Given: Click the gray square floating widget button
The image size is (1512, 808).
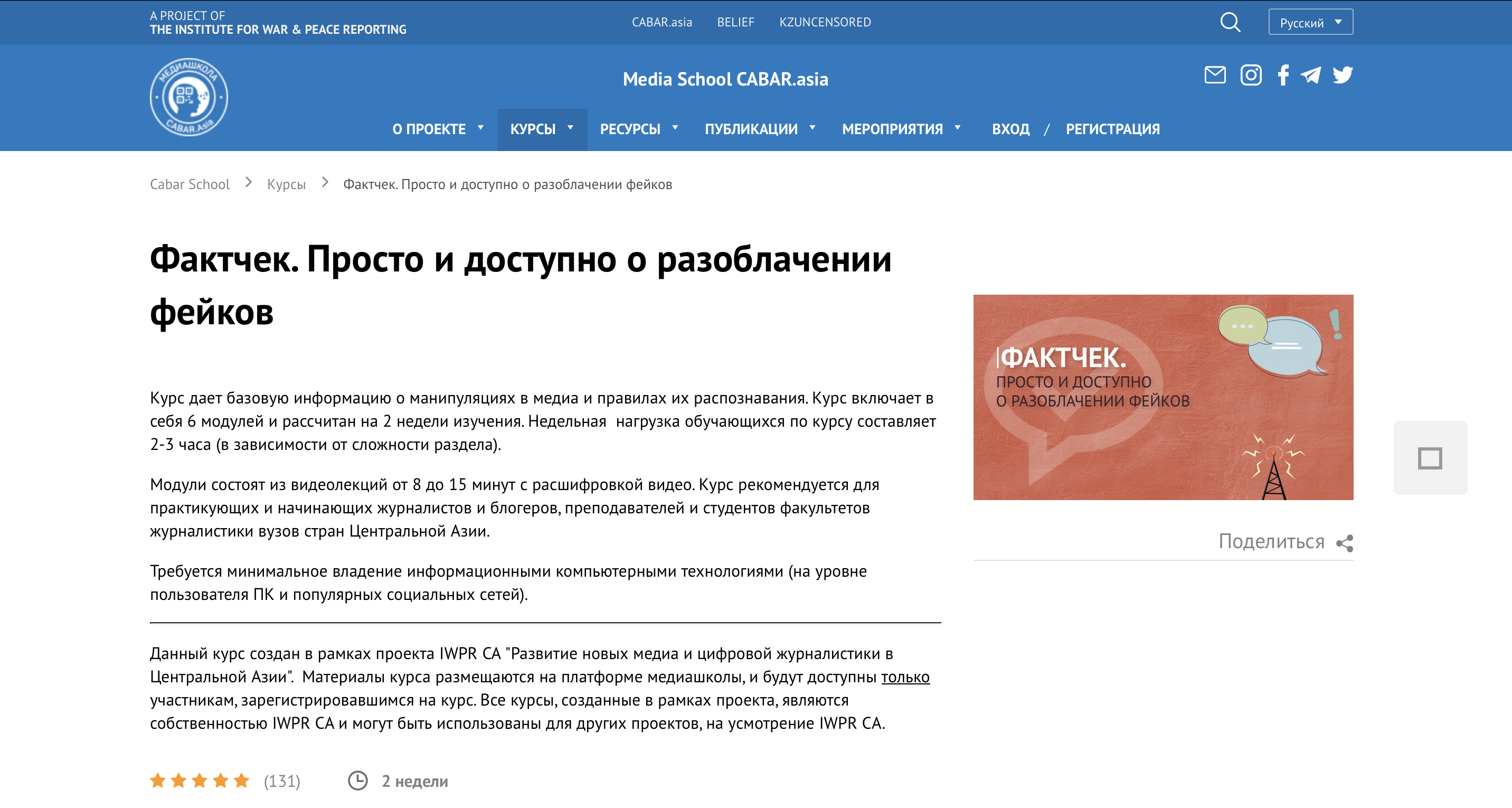Looking at the screenshot, I should [1429, 458].
